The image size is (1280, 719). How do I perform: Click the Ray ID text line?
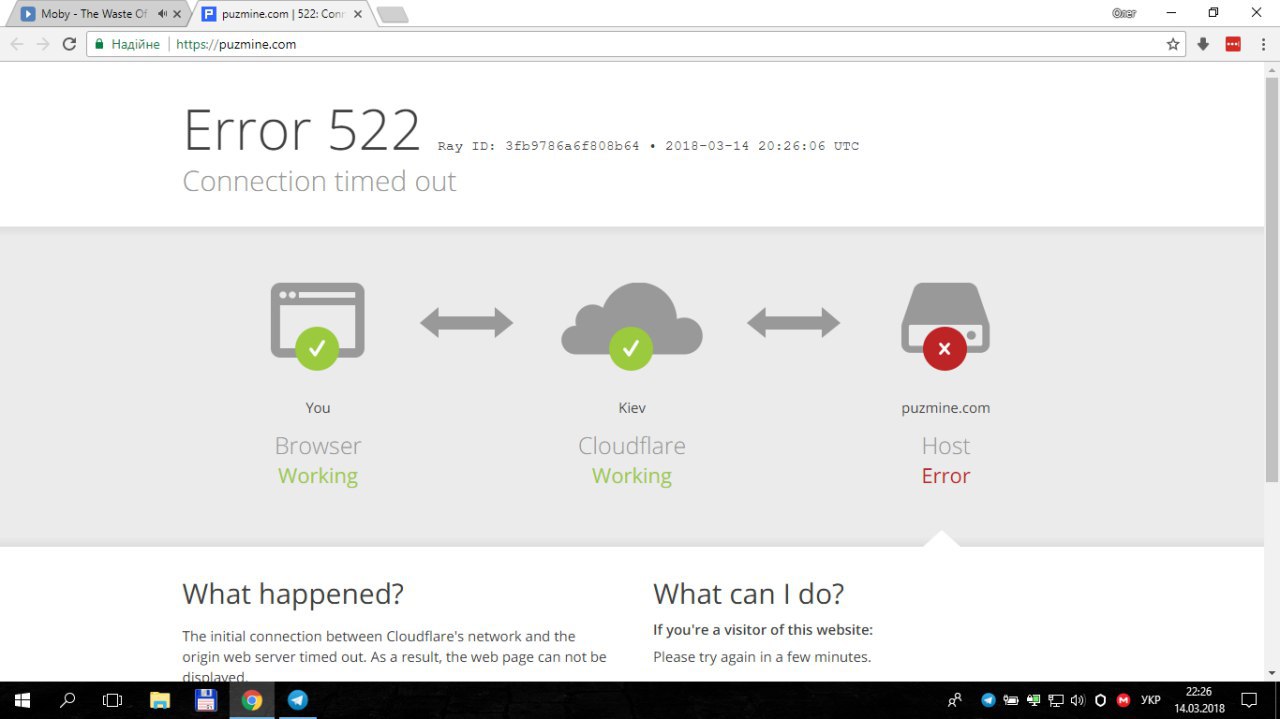point(648,146)
